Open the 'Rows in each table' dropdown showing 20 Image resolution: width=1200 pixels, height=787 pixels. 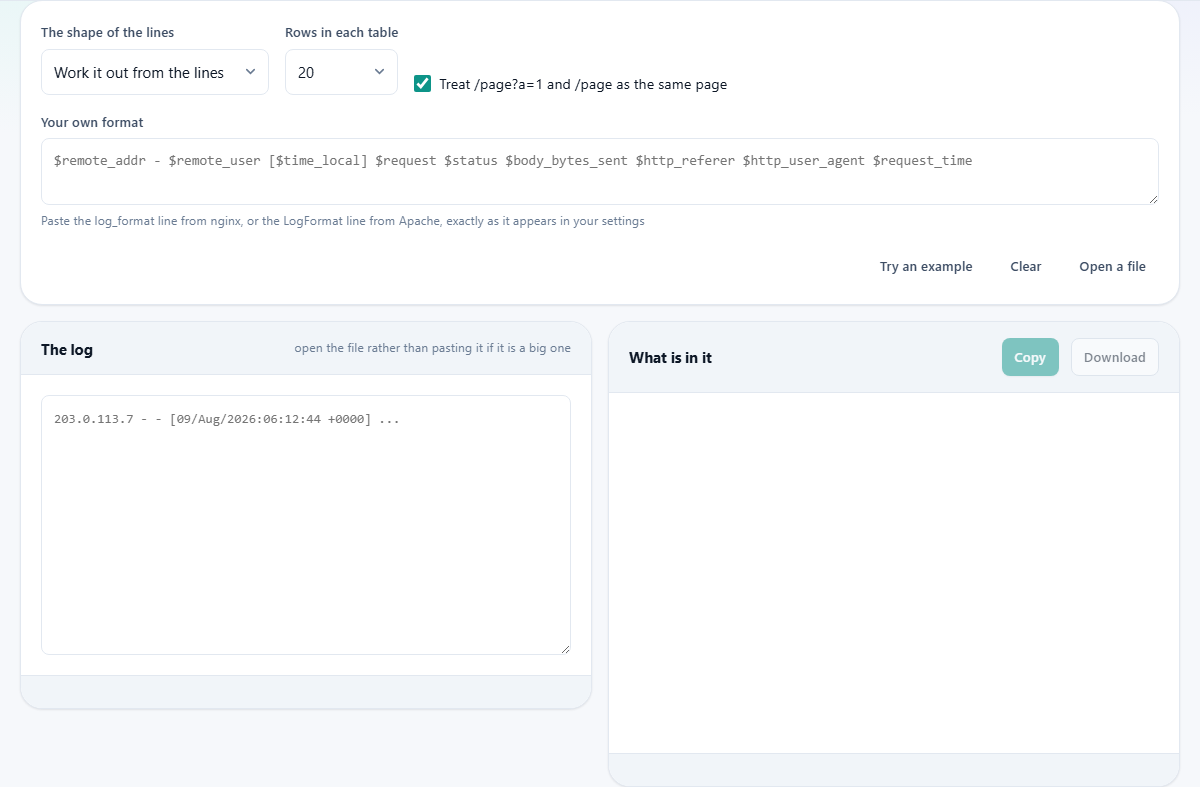pos(341,72)
